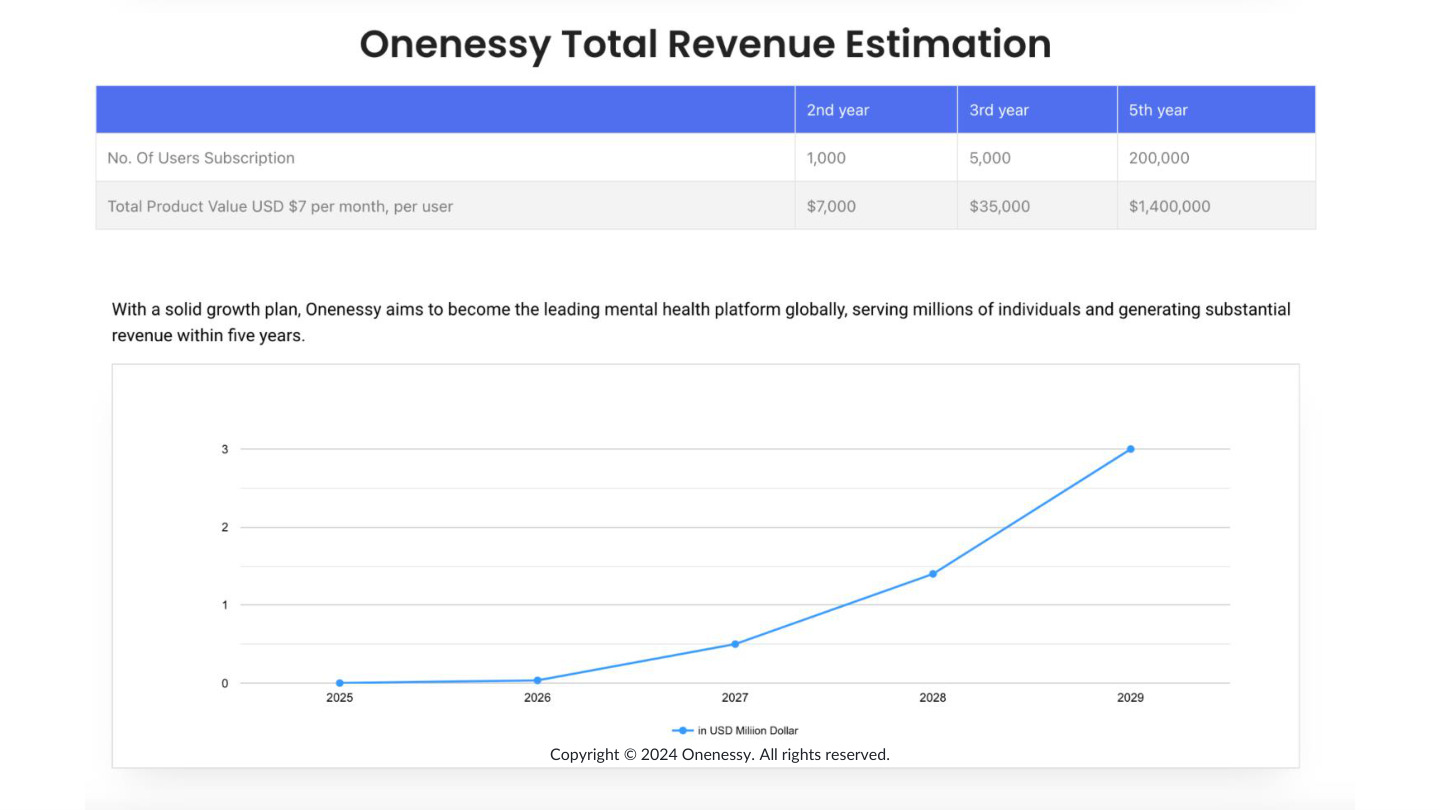This screenshot has width=1440, height=810.
Task: Click the y-axis label '3'
Action: click(225, 450)
